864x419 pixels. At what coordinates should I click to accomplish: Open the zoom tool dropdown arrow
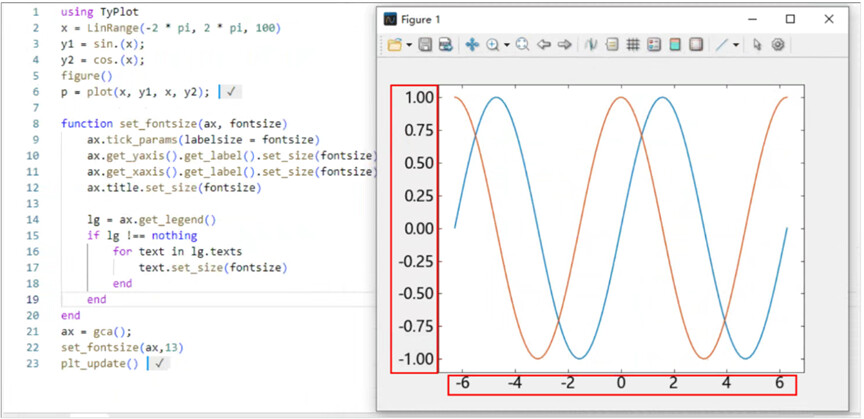coord(506,45)
